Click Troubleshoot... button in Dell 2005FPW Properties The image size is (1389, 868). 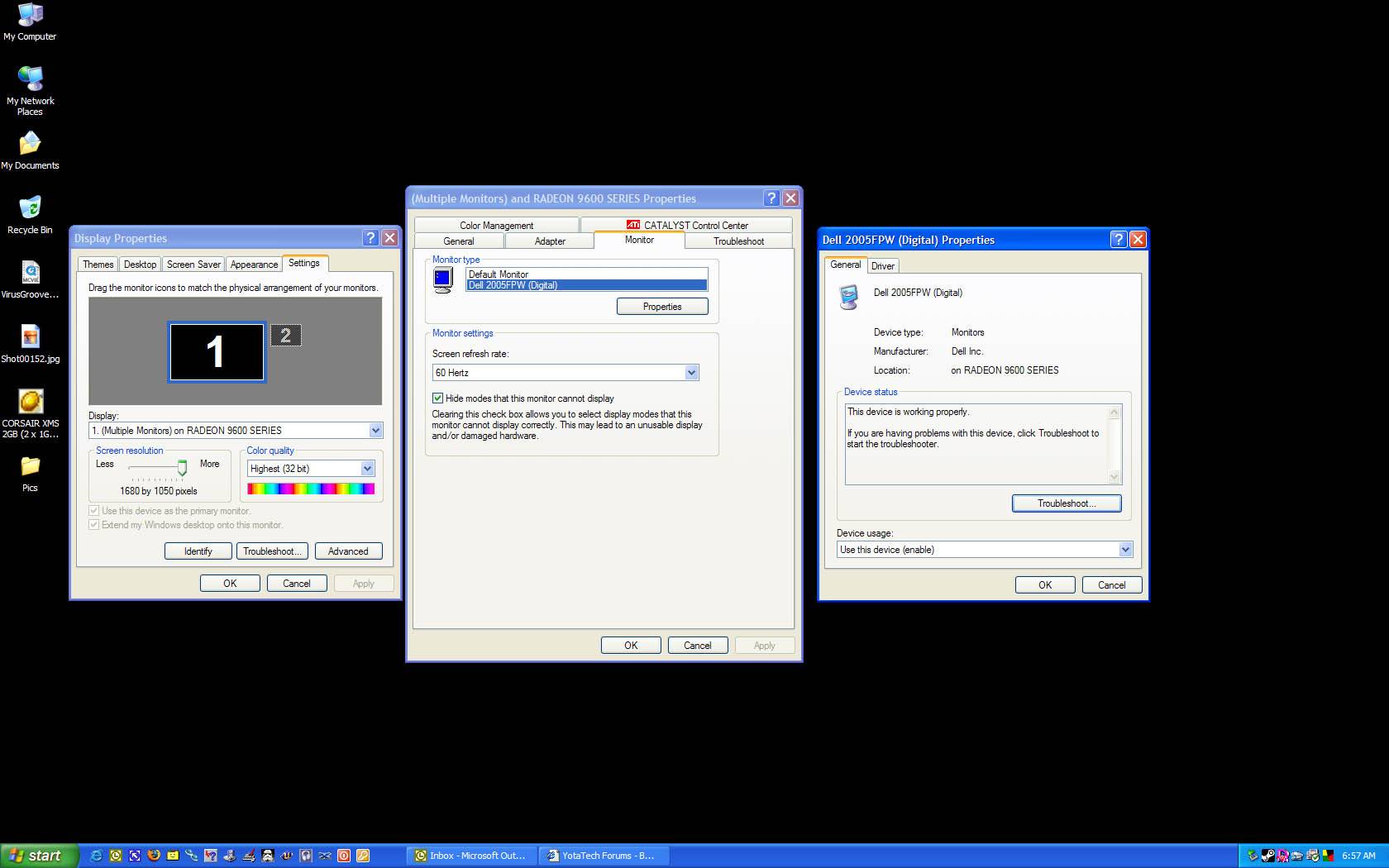click(x=1067, y=503)
